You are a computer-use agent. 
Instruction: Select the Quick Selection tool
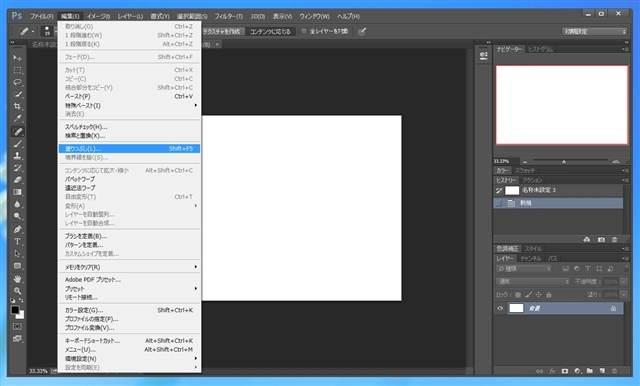(17, 94)
